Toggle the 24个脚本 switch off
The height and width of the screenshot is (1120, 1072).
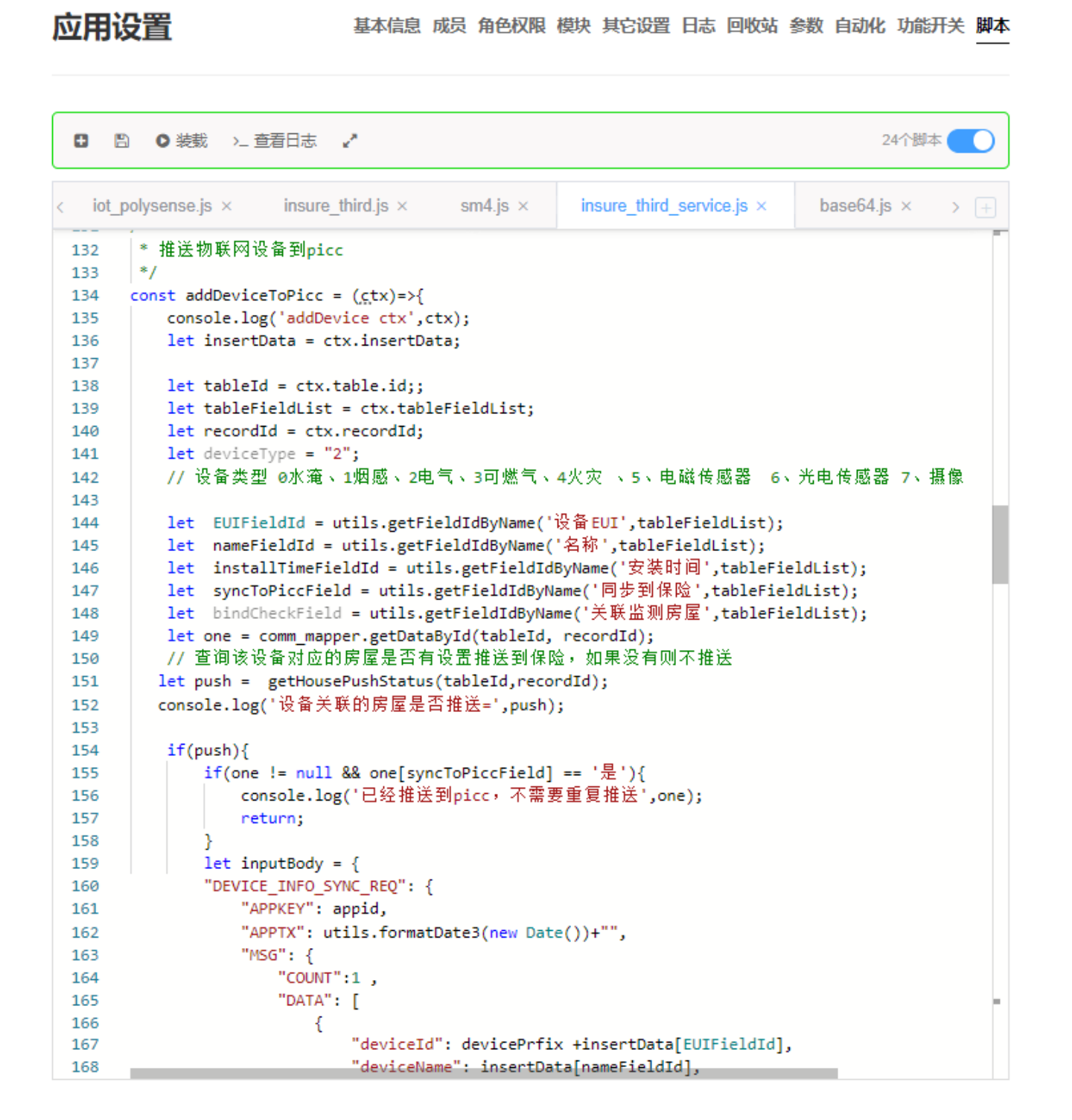(x=971, y=141)
